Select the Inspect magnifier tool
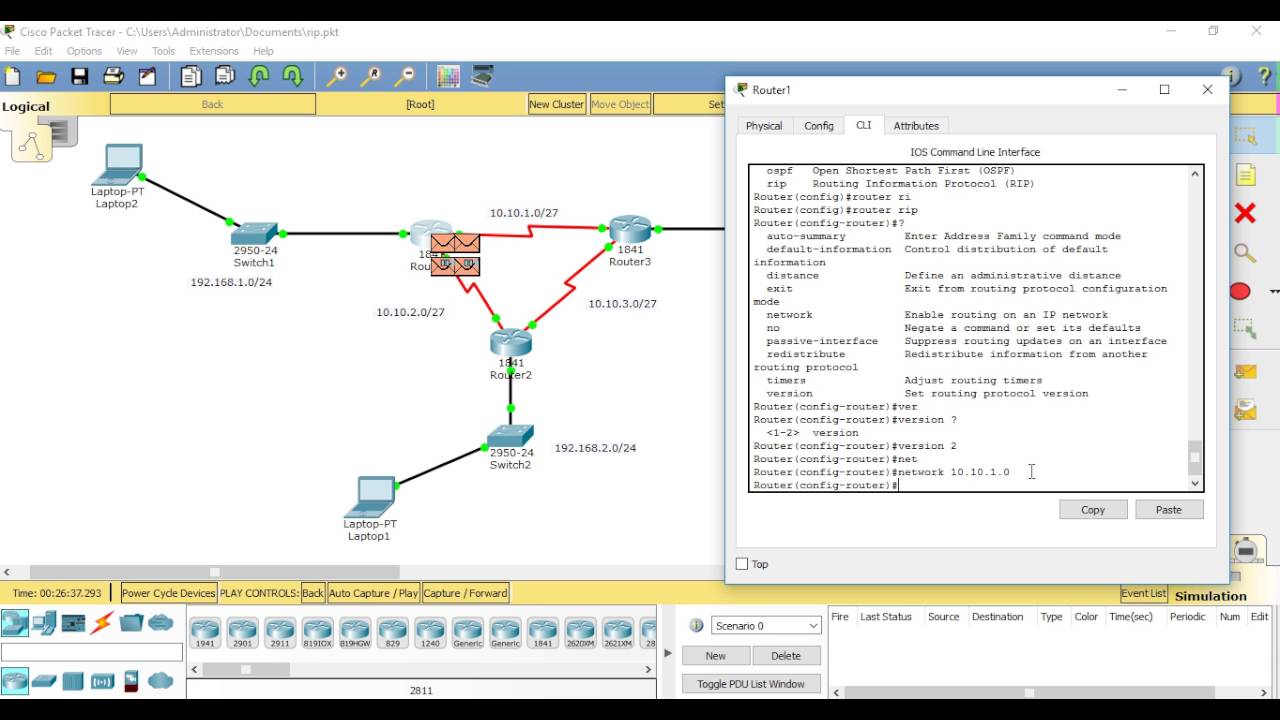 1245,252
